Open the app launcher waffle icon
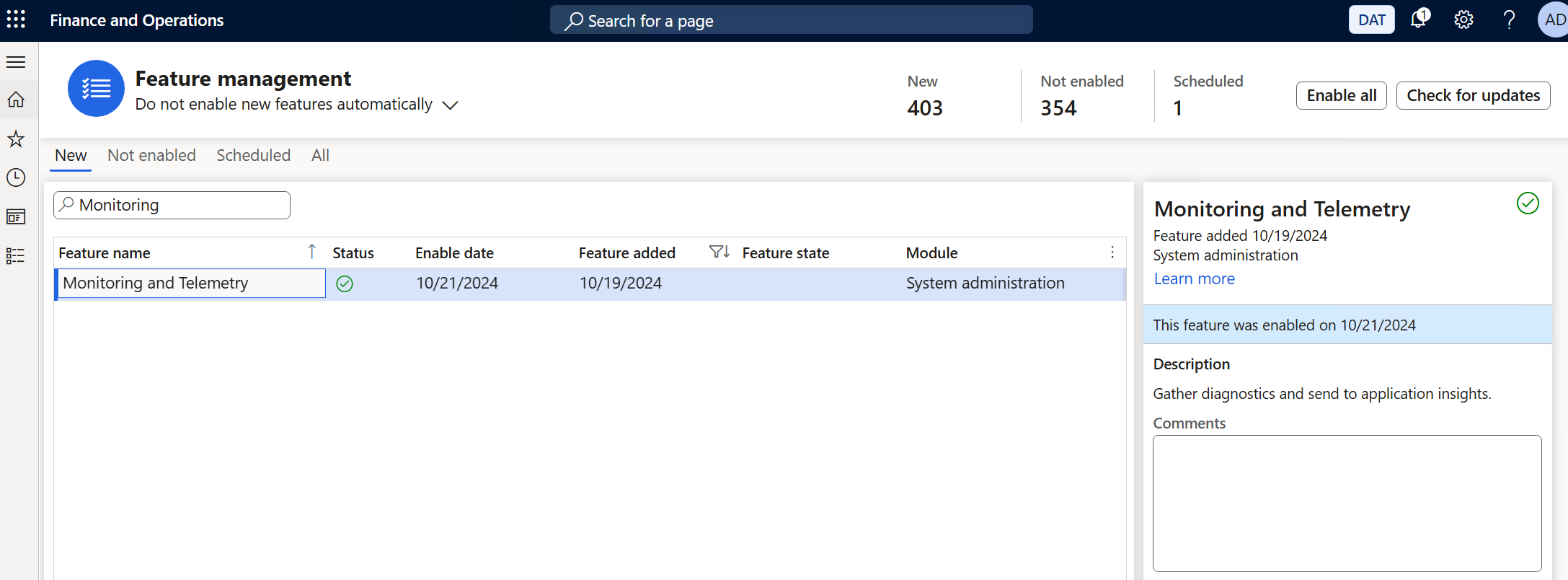The image size is (1568, 580). 16,19
